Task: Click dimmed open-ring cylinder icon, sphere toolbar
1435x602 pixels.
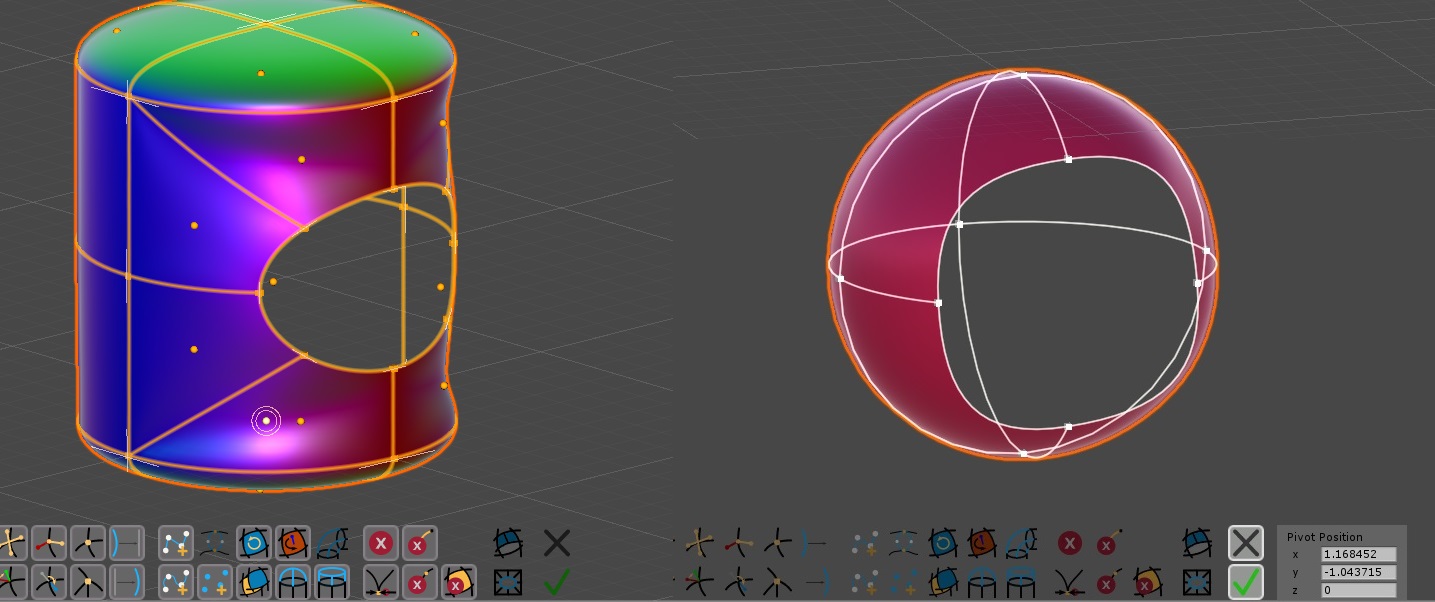Action: point(1021,582)
